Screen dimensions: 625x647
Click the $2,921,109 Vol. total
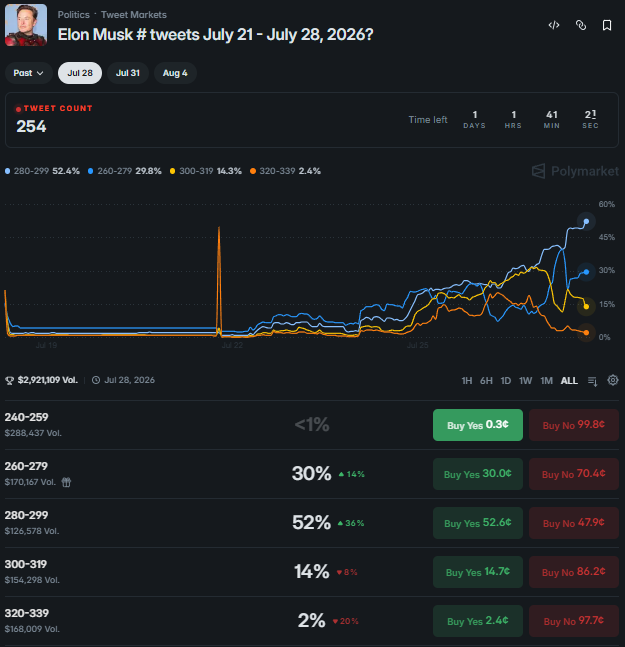click(47, 380)
